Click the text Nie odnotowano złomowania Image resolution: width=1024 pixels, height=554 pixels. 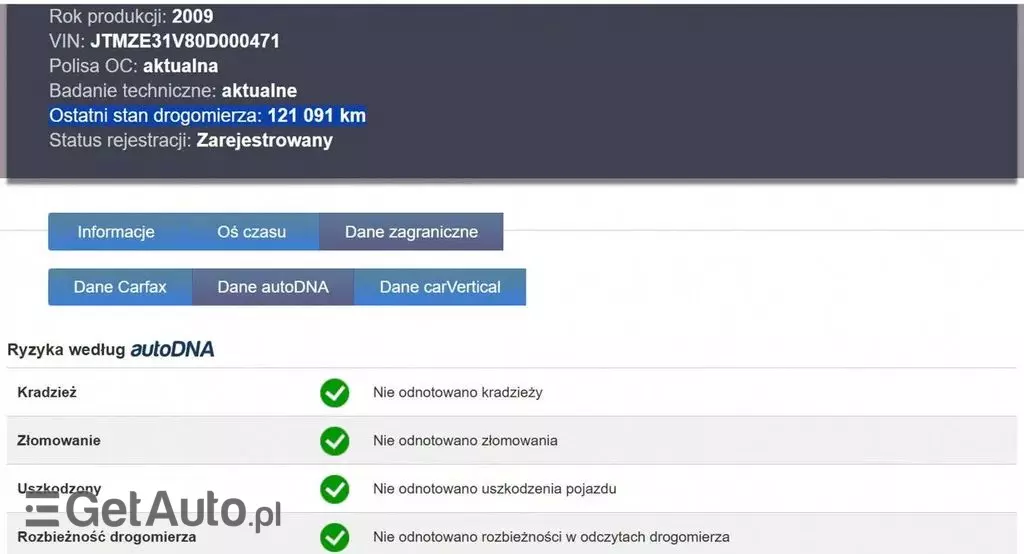tap(465, 441)
